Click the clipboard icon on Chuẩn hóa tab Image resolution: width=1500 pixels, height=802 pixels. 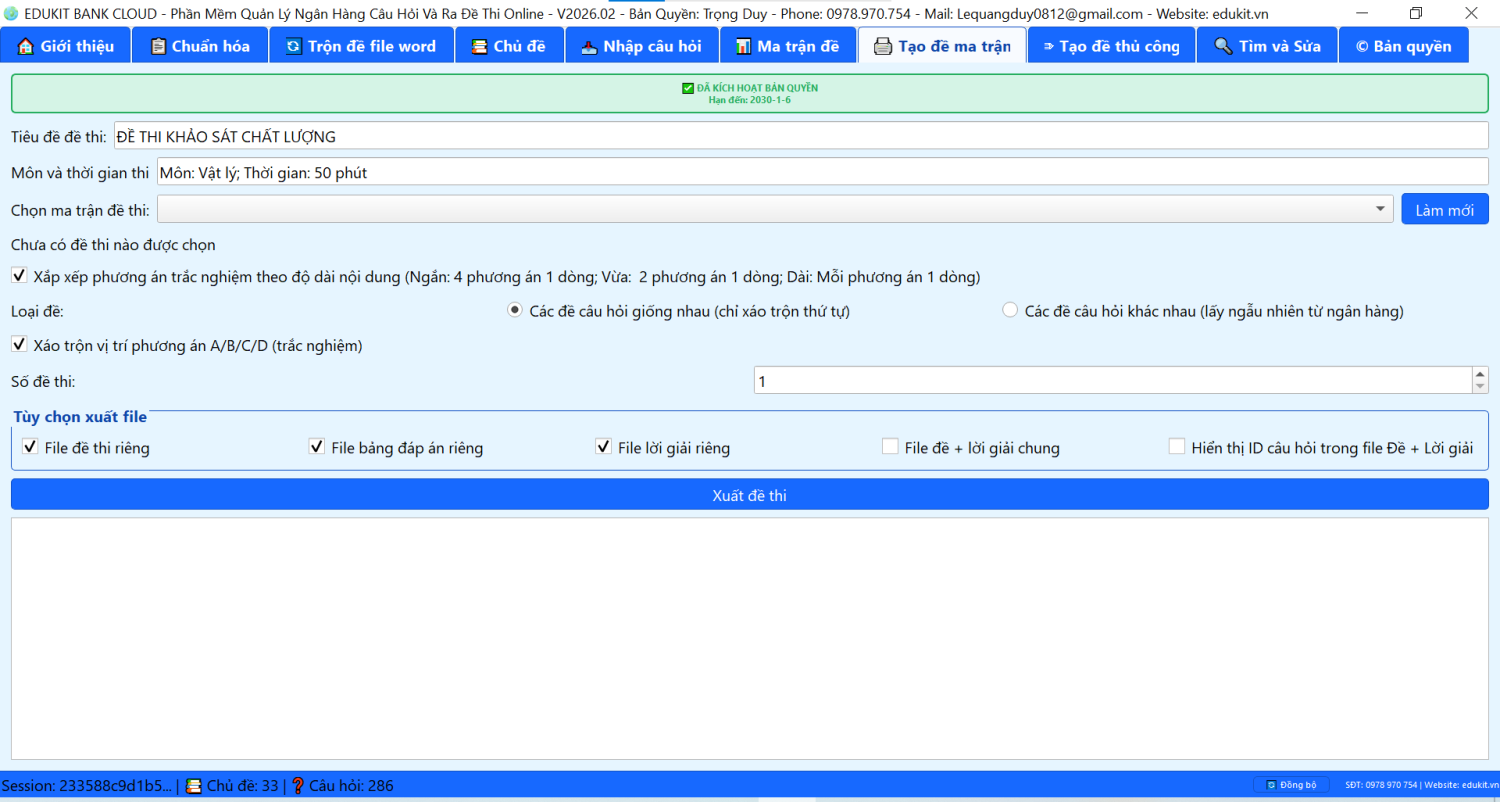tap(158, 47)
